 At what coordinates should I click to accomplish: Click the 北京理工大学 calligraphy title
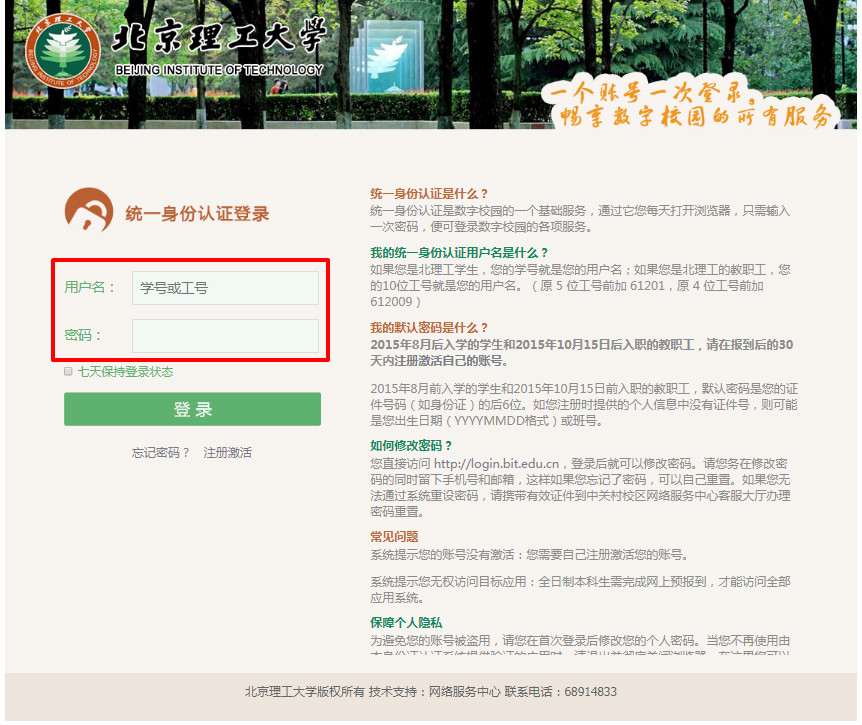pyautogui.click(x=220, y=38)
